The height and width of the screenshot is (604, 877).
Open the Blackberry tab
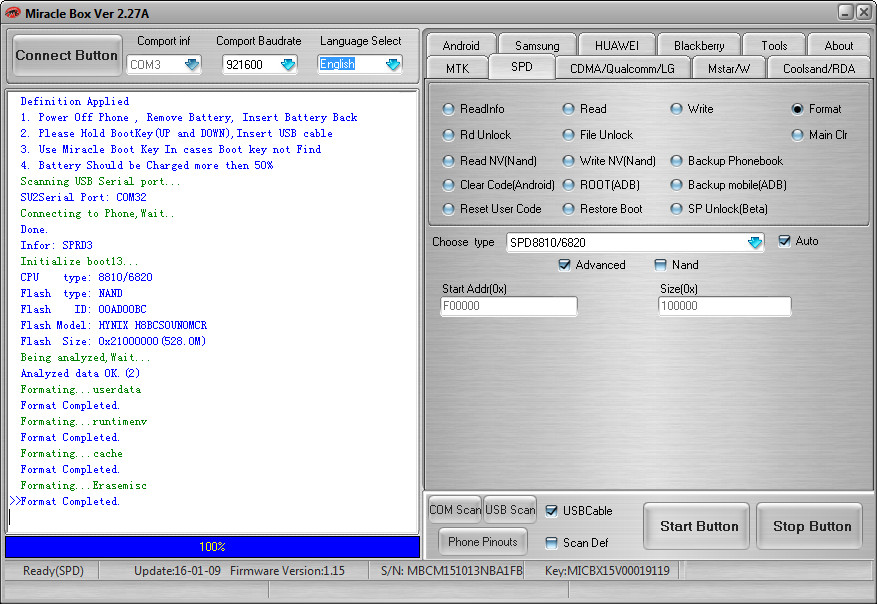[699, 45]
